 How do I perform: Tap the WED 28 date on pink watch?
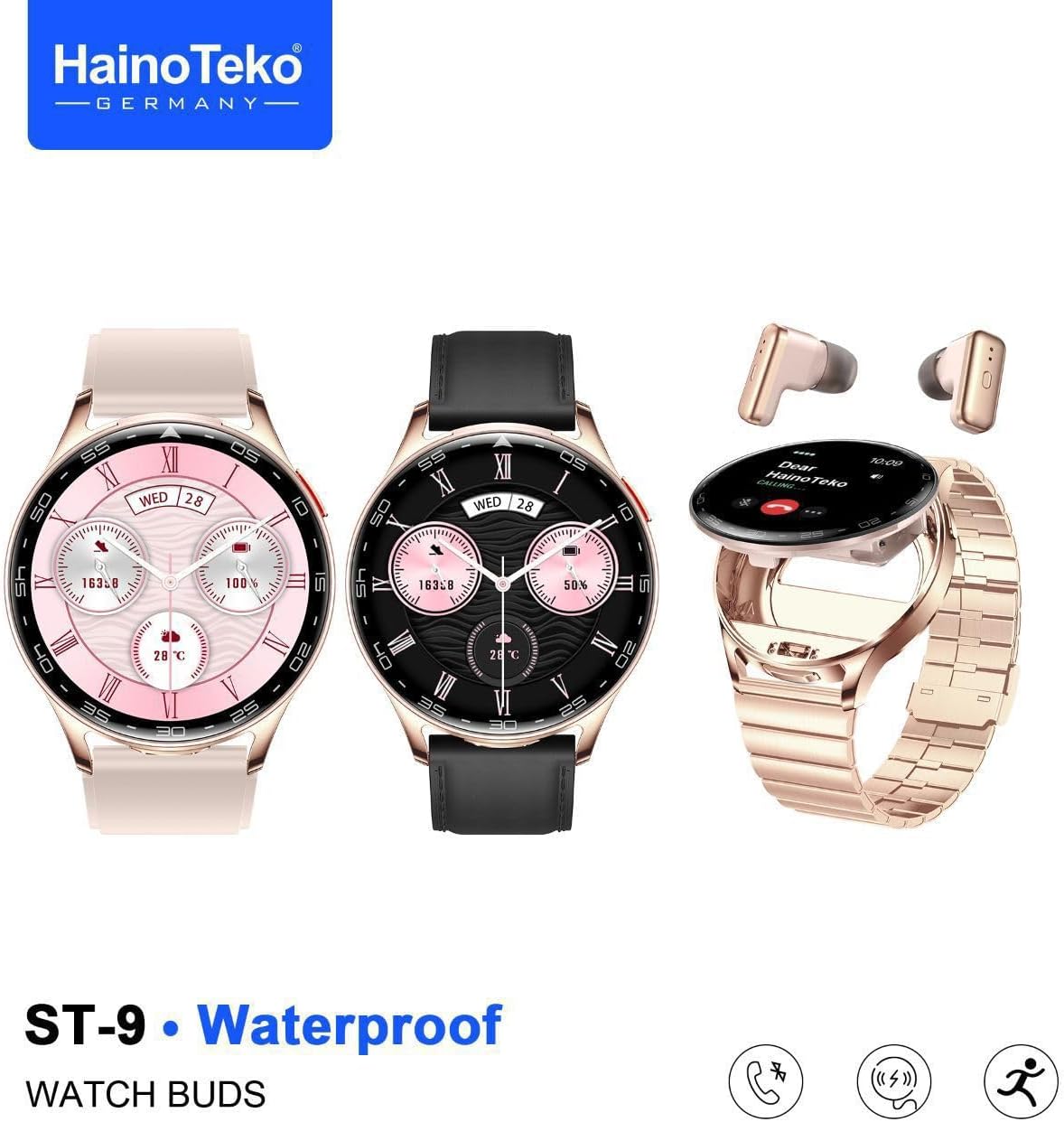(x=170, y=499)
